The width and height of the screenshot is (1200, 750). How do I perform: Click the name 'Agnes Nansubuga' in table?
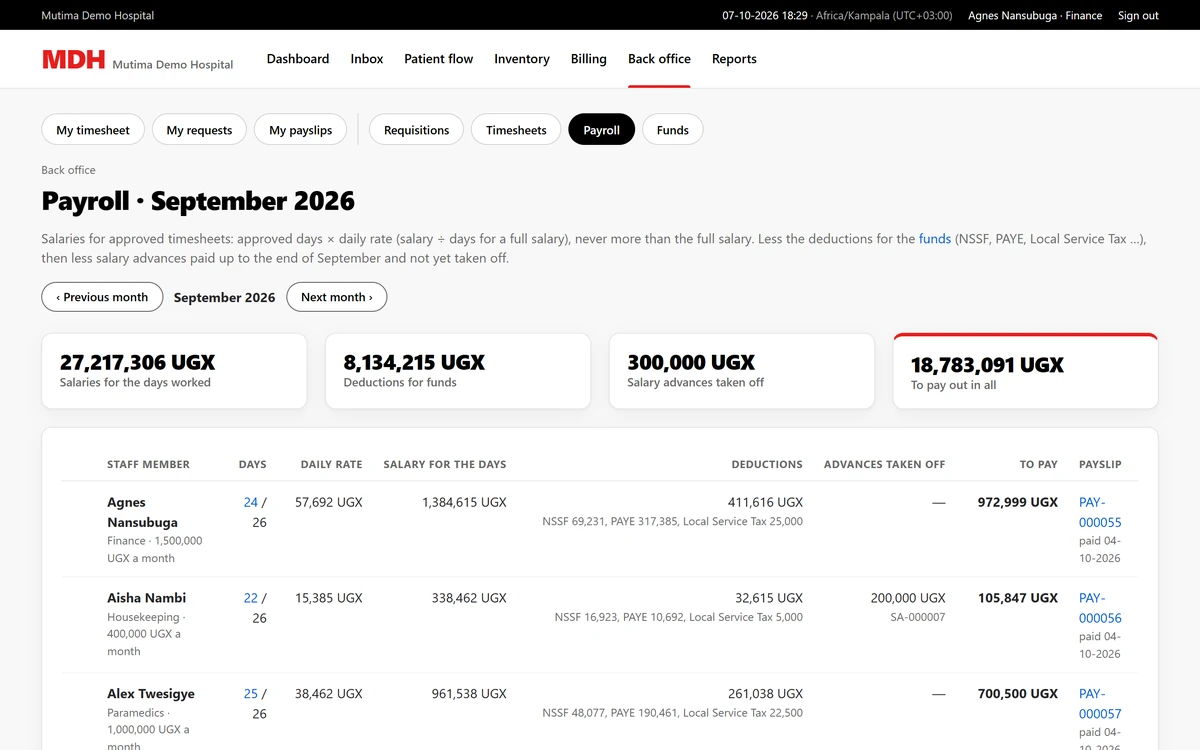(x=142, y=512)
